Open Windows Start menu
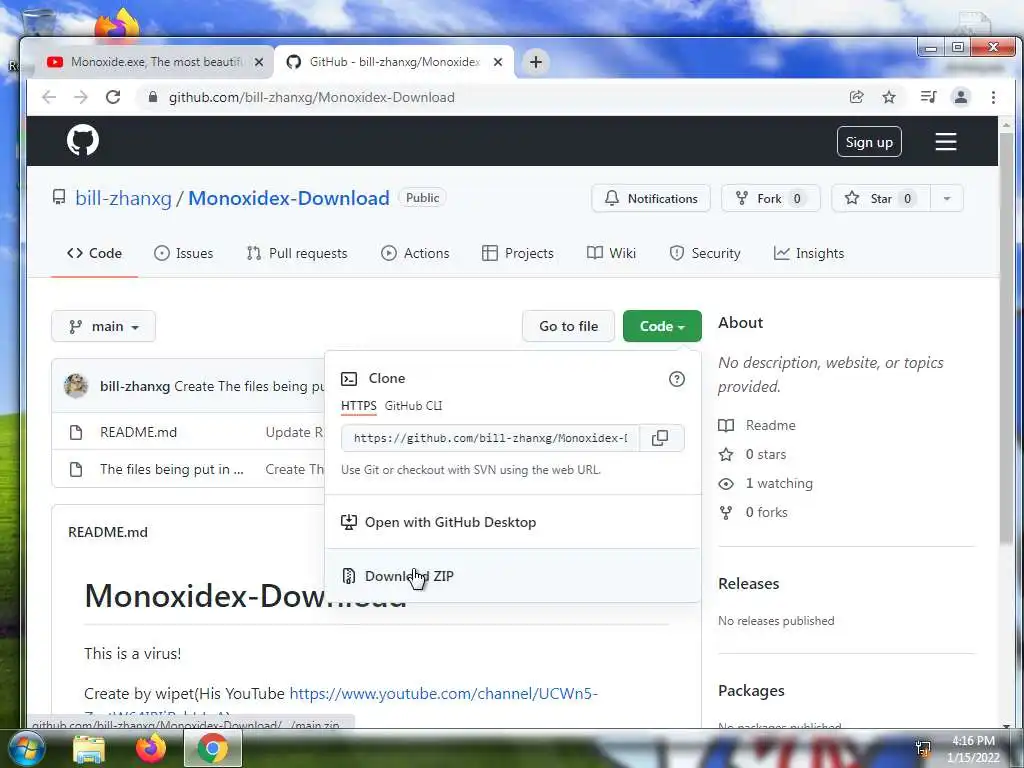 click(x=25, y=748)
